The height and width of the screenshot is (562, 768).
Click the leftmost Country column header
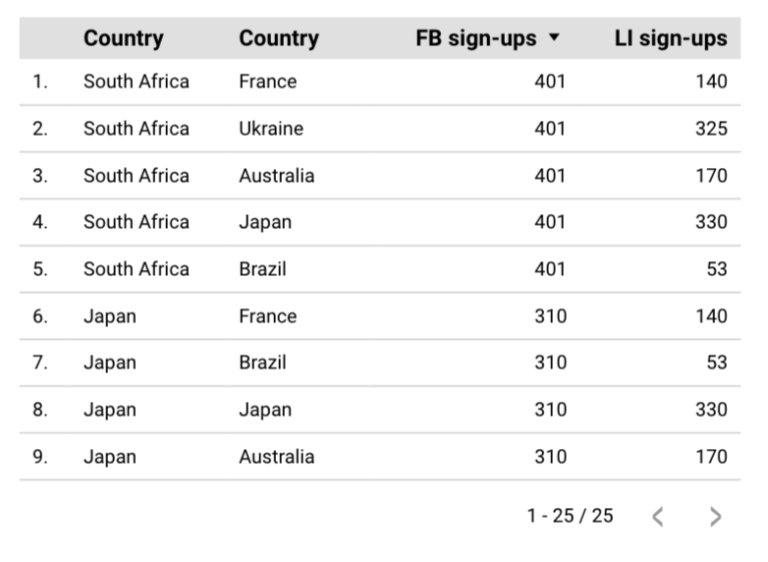pos(123,39)
